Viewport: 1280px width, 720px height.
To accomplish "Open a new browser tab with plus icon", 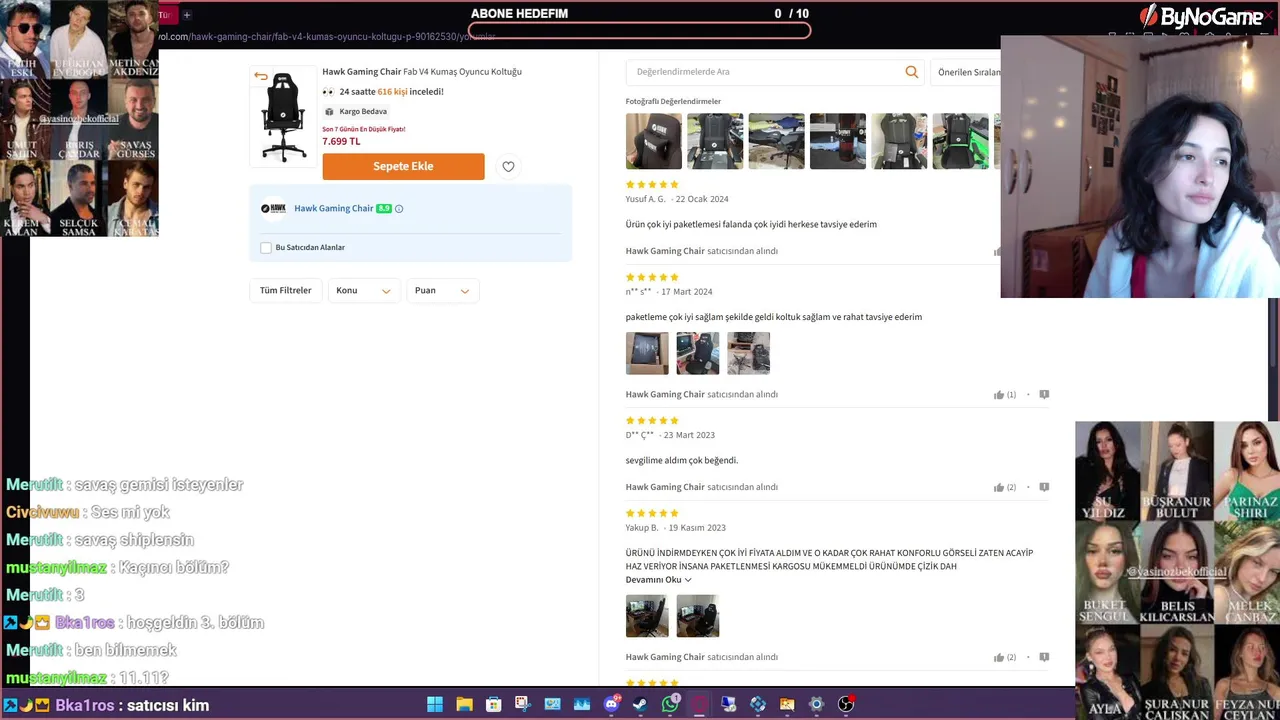I will pos(187,15).
